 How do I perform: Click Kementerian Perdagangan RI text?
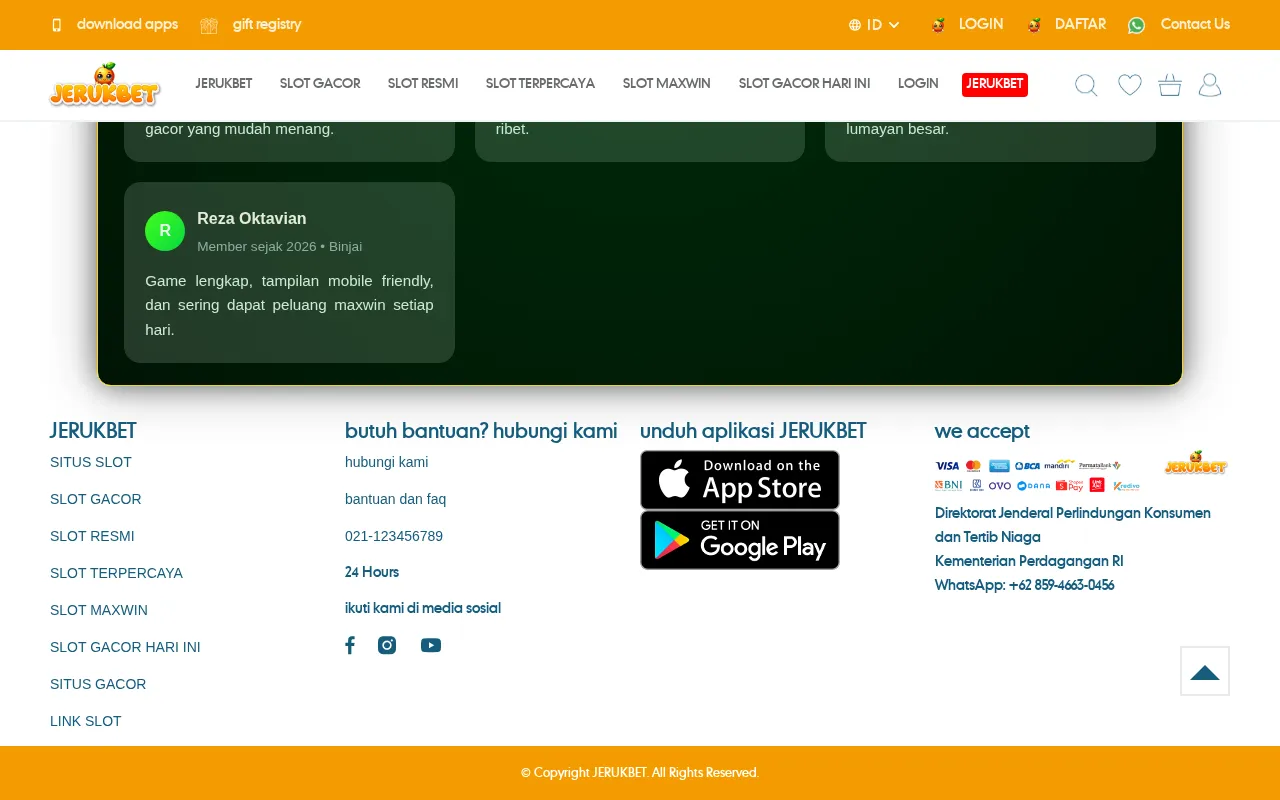coord(1029,561)
